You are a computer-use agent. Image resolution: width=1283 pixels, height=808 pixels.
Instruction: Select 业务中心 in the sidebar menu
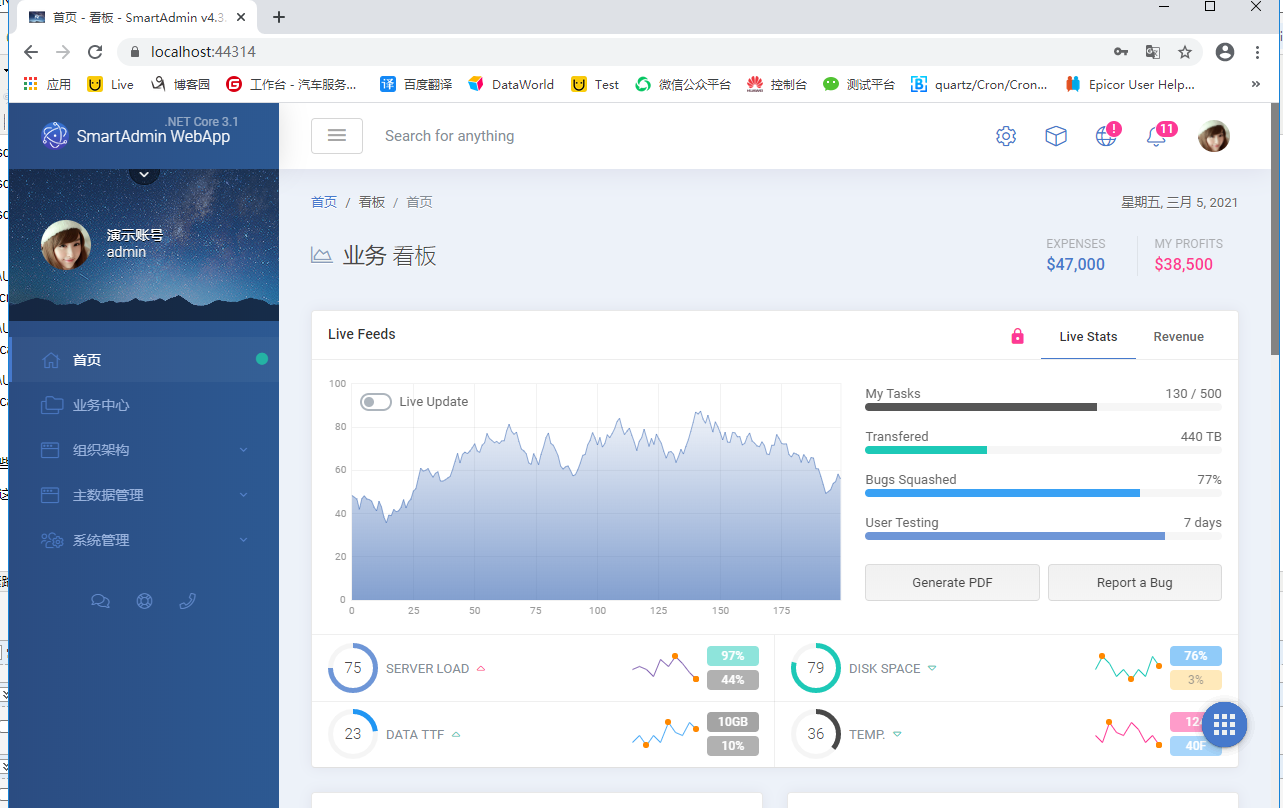[144, 405]
